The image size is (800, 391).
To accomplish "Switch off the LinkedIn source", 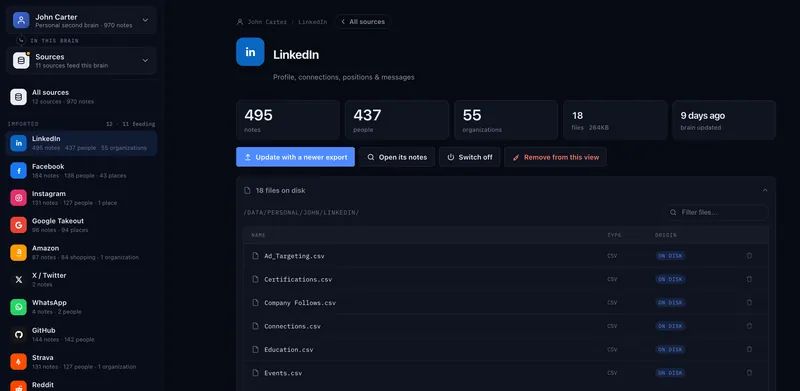I will click(469, 157).
